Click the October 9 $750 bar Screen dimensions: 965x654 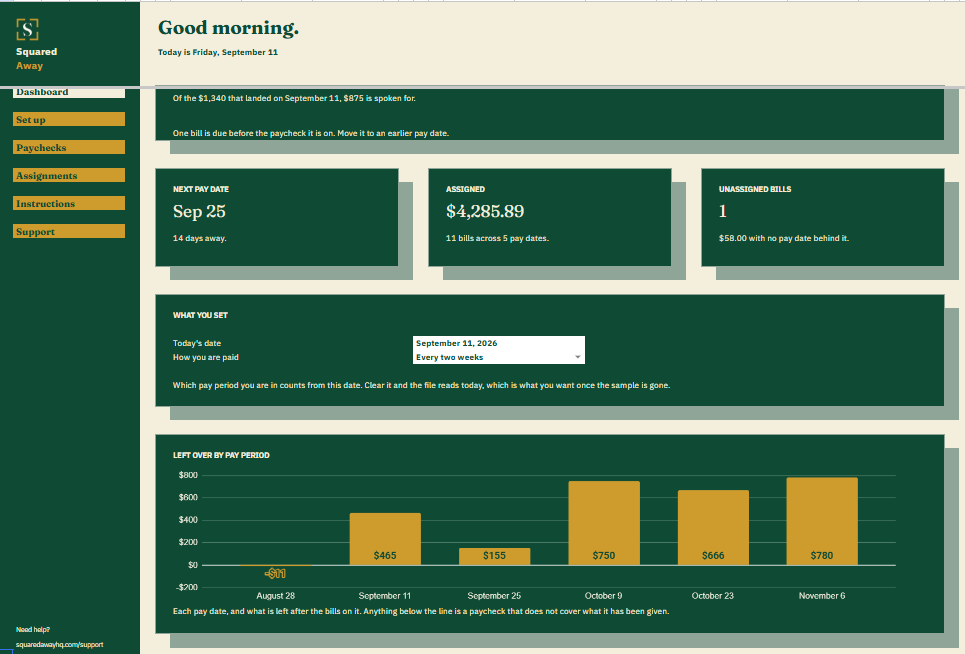click(604, 523)
